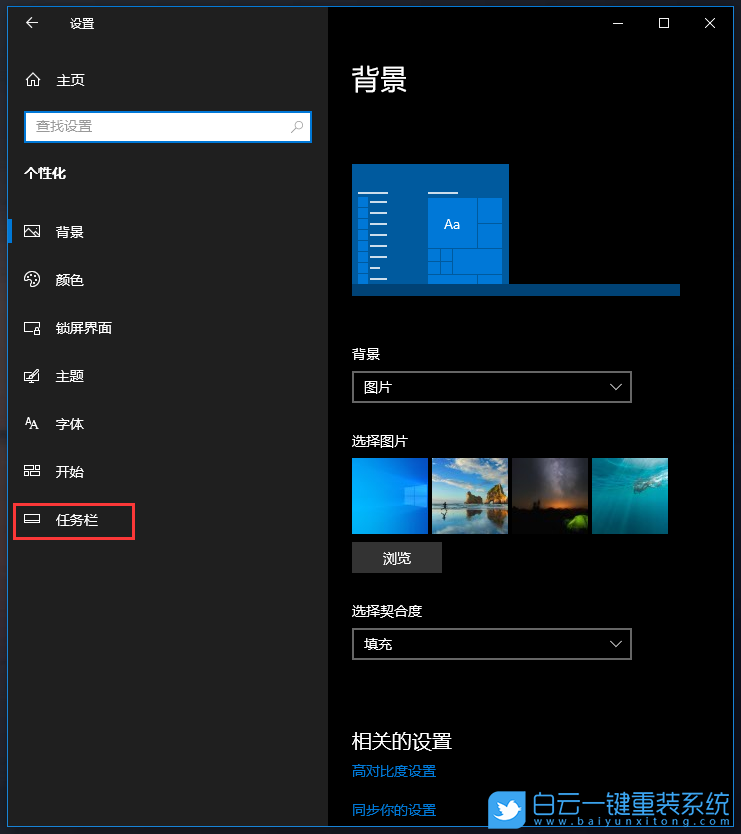Click the palette icon beside 颜色
Viewport: 741px width, 834px height.
coord(32,279)
